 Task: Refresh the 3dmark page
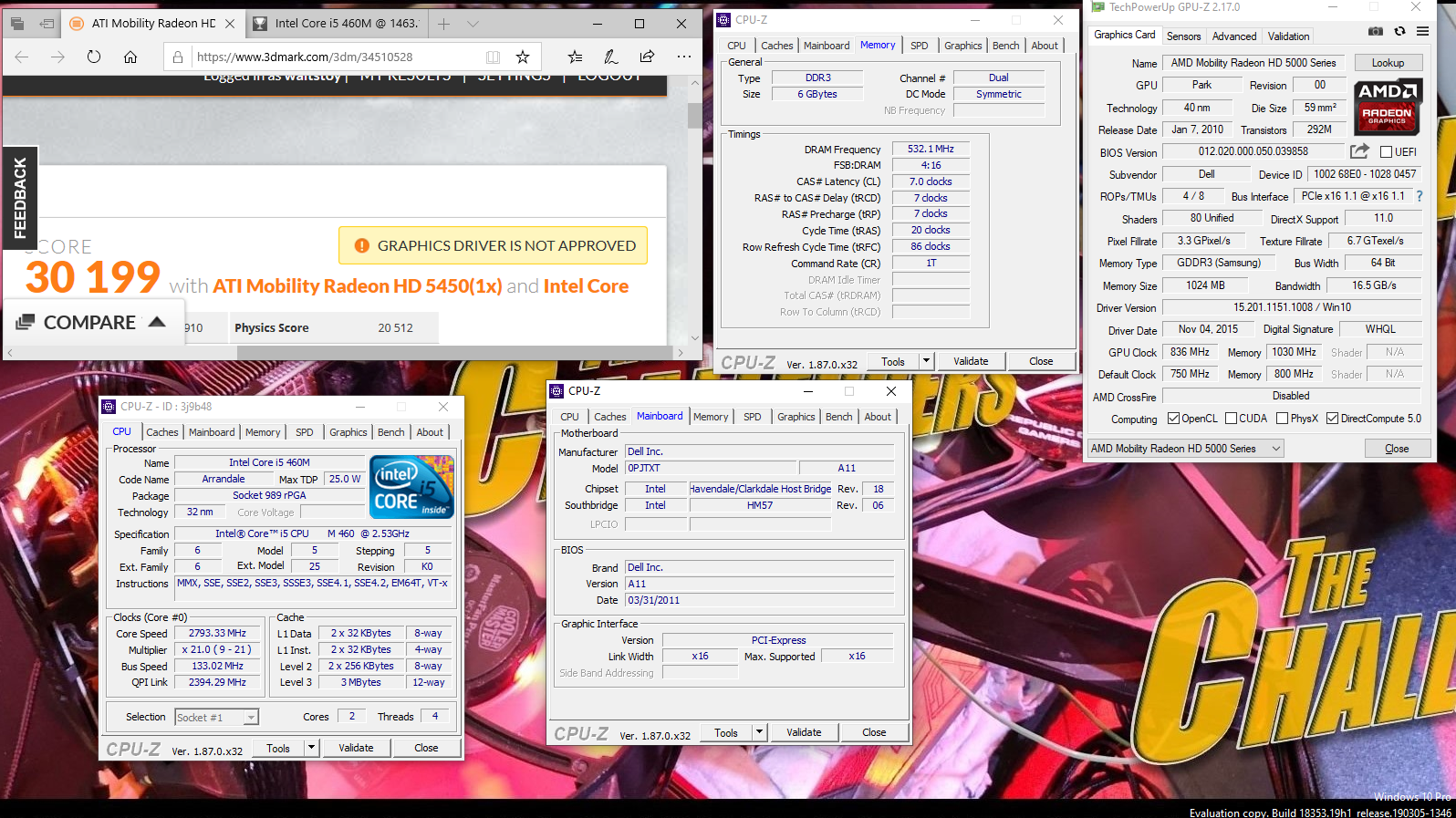(94, 57)
